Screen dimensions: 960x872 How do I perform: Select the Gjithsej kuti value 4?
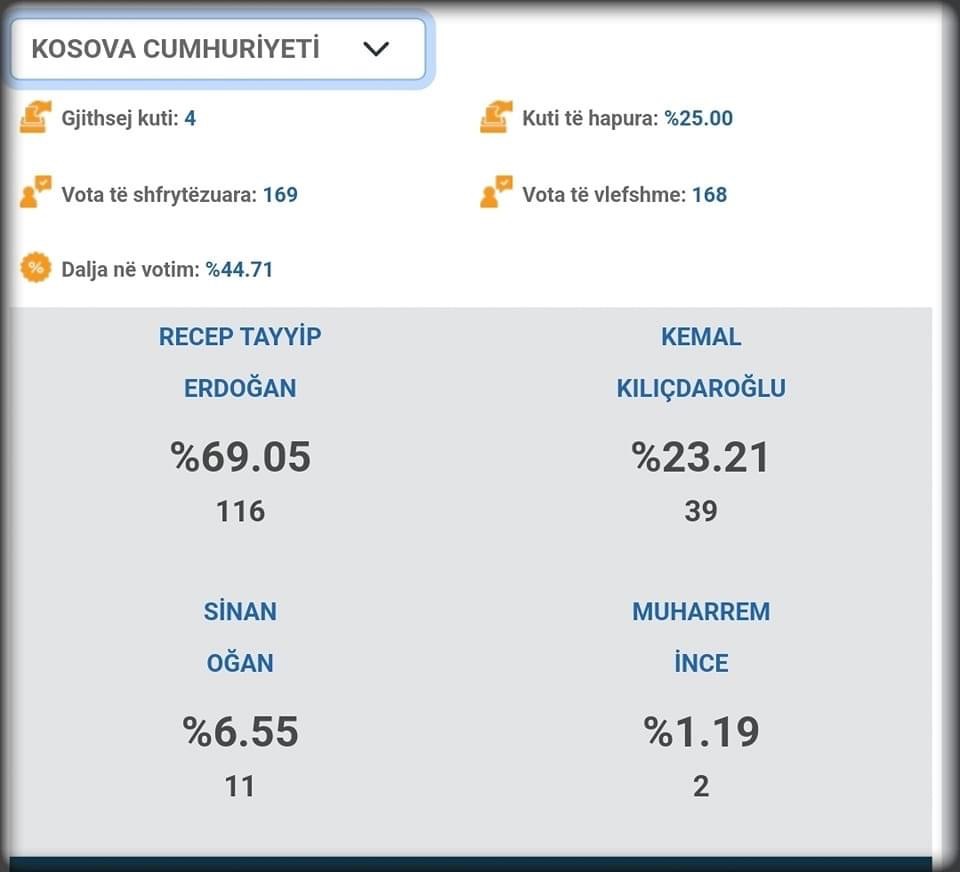(x=190, y=118)
